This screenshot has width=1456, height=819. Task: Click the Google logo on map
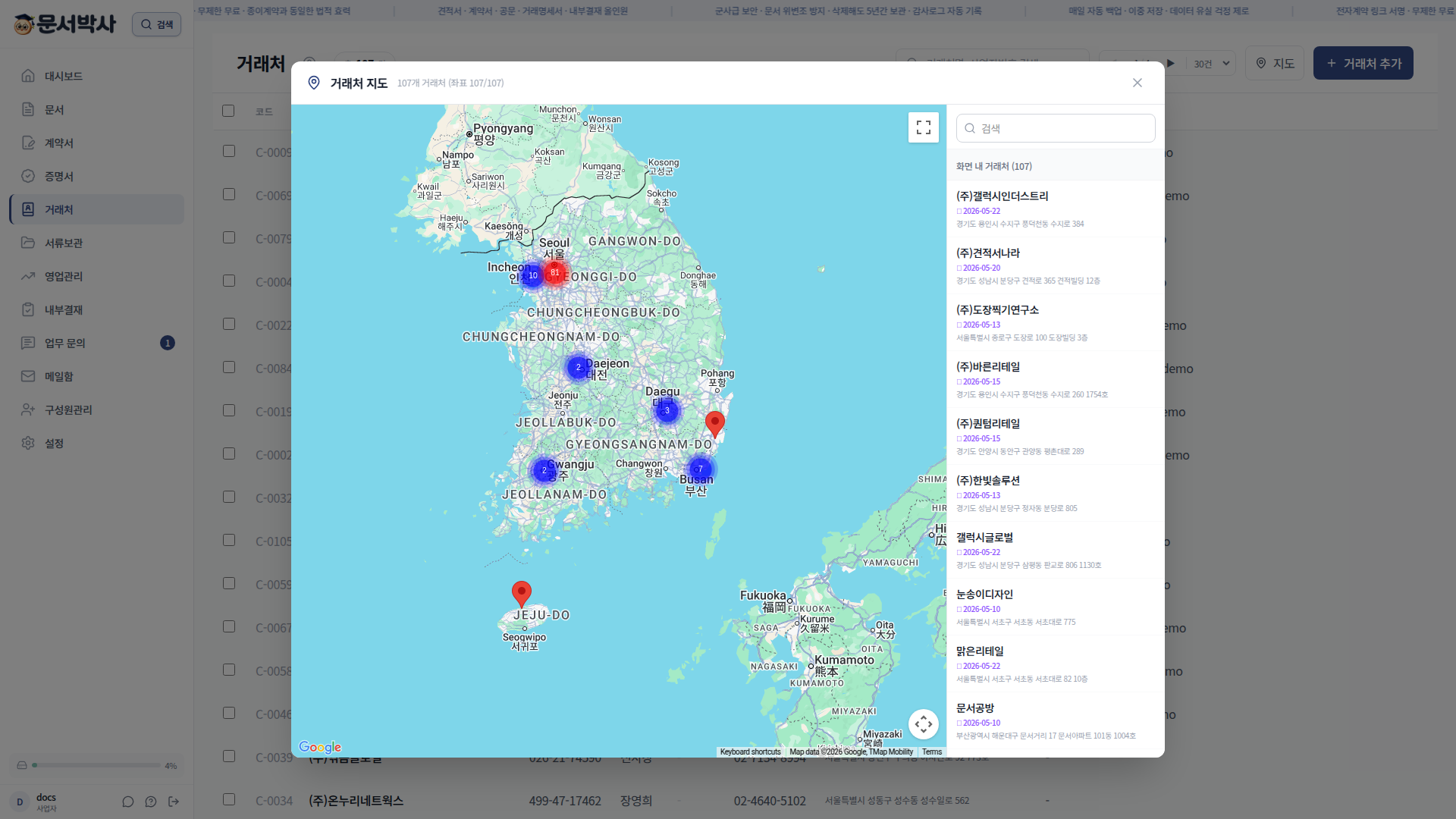click(320, 747)
